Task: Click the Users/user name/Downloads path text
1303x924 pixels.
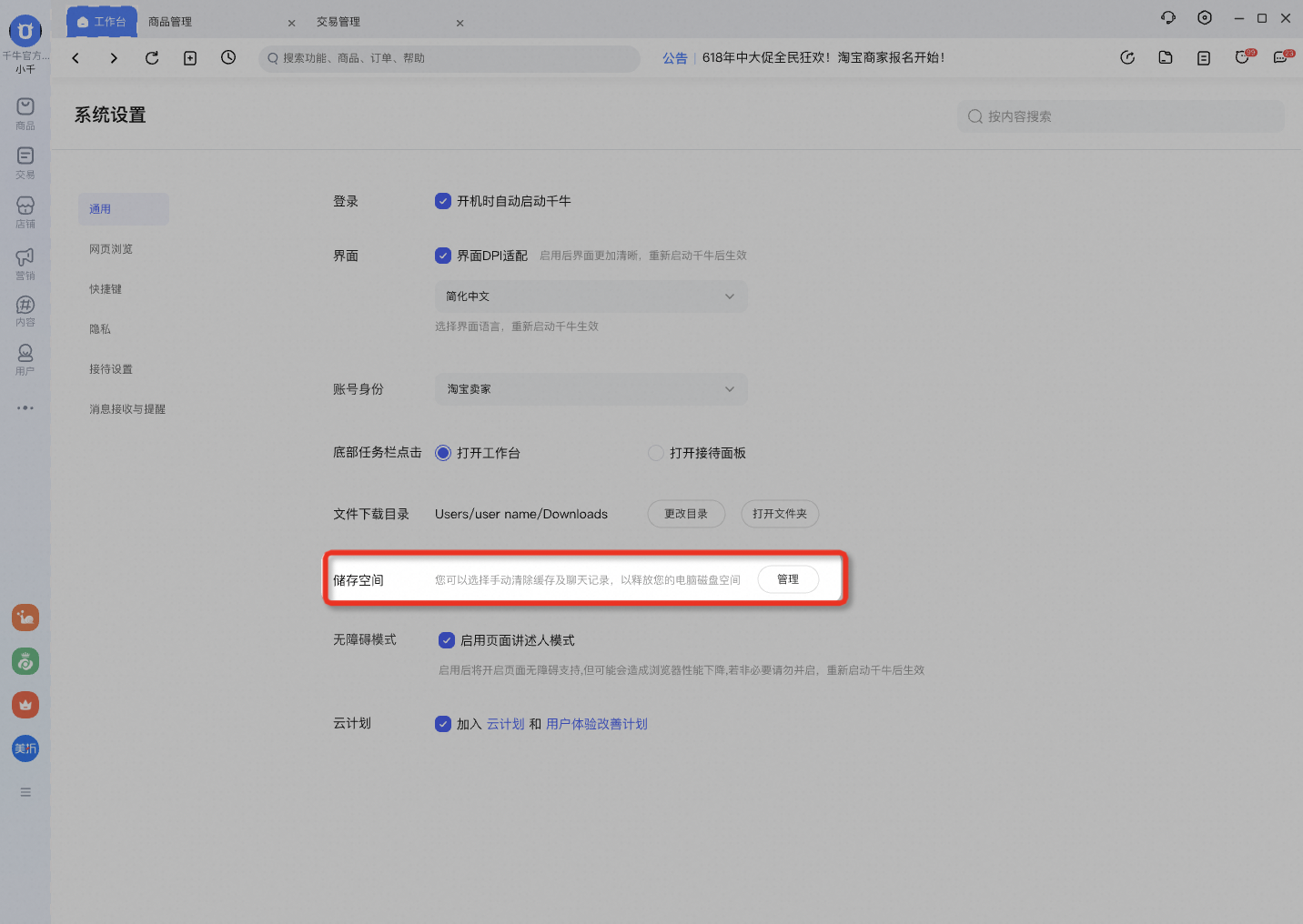Action: (521, 514)
